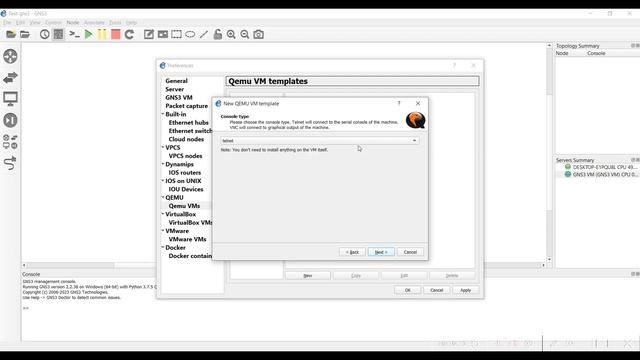This screenshot has width=640, height=360.
Task: Open the Annotate menu
Action: [x=94, y=22]
